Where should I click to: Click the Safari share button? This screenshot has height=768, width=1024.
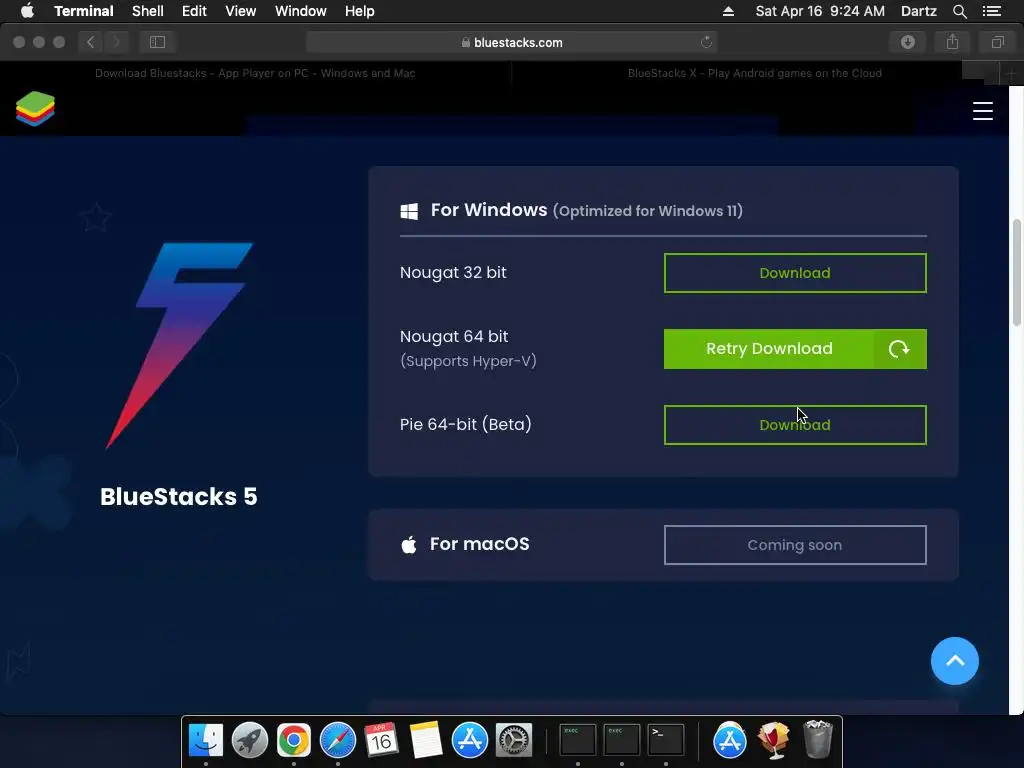pyautogui.click(x=952, y=42)
